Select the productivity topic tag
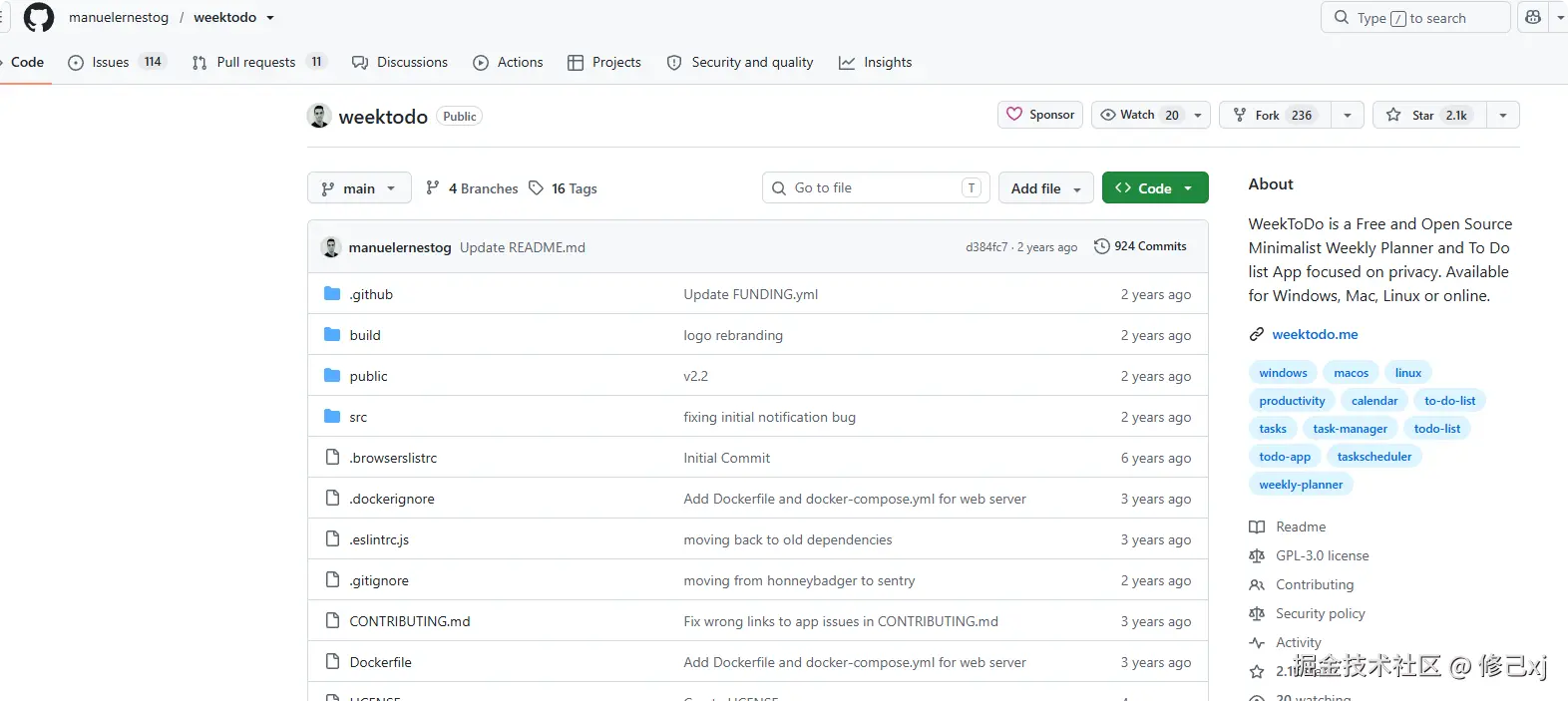Viewport: 1568px width, 701px height. [1292, 401]
